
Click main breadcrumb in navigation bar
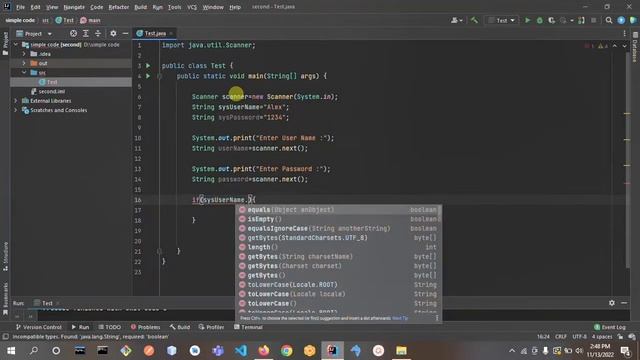[90, 20]
